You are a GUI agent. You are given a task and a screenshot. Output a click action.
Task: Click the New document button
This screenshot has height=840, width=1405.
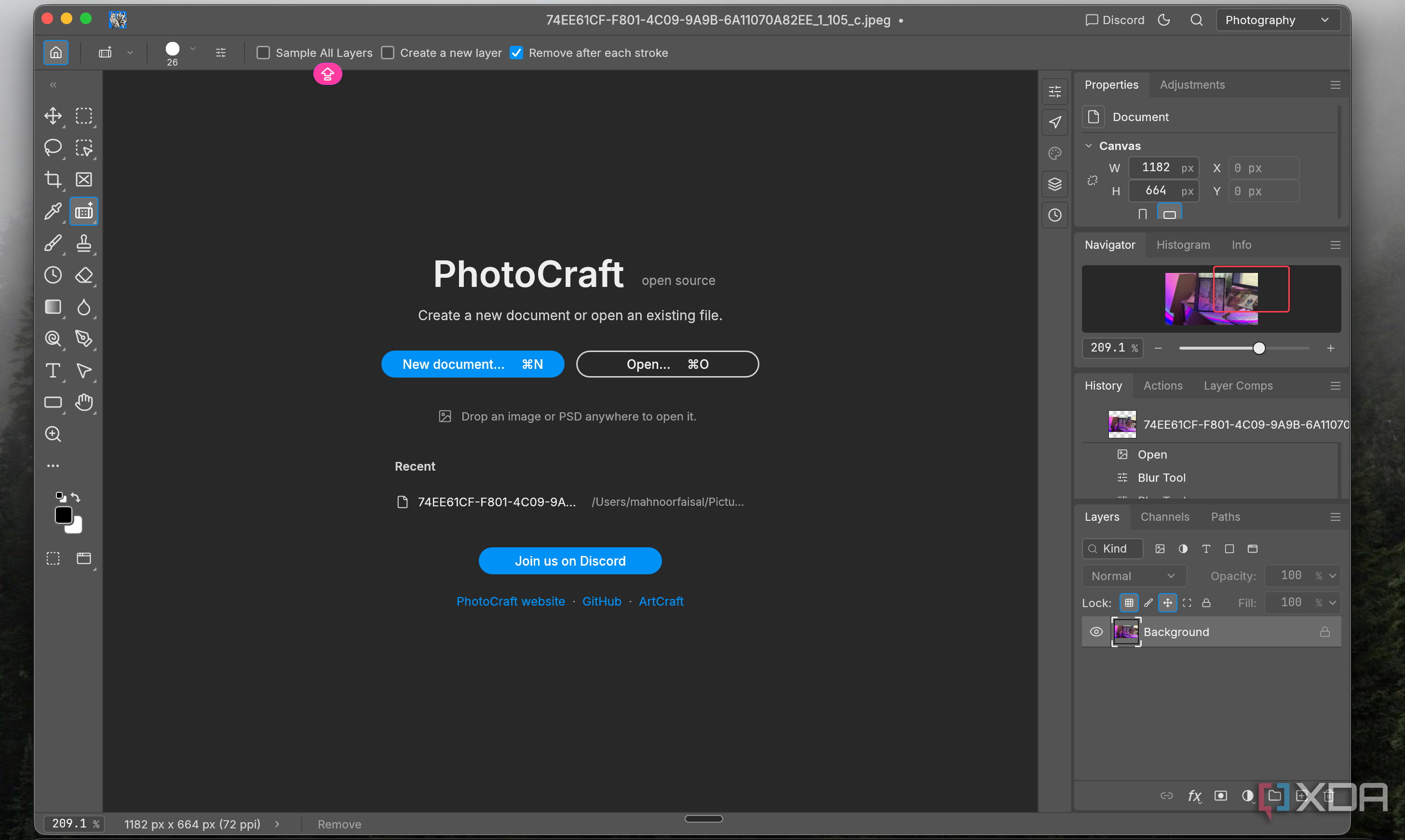pos(473,364)
